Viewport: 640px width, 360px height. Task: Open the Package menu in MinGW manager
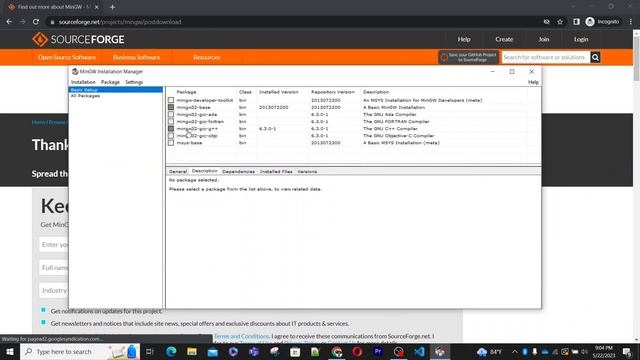tap(110, 82)
